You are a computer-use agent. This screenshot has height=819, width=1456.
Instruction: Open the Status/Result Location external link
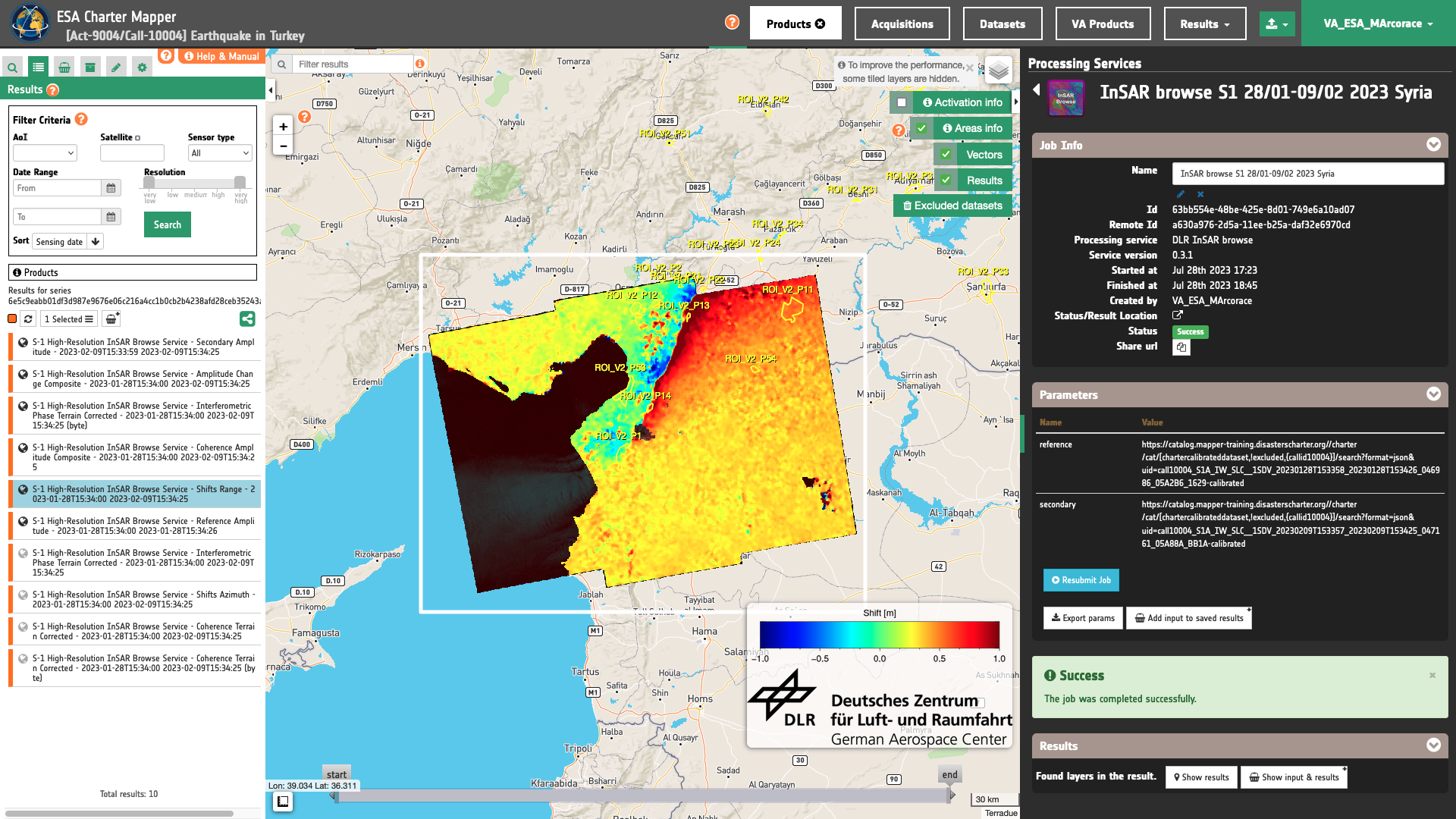tap(1178, 315)
